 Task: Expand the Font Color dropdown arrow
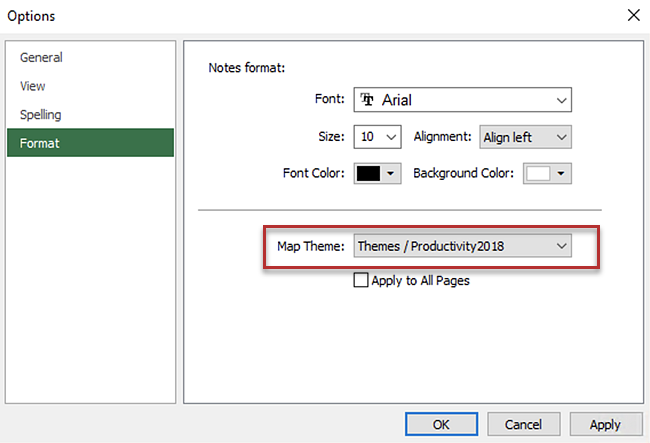tap(390, 173)
